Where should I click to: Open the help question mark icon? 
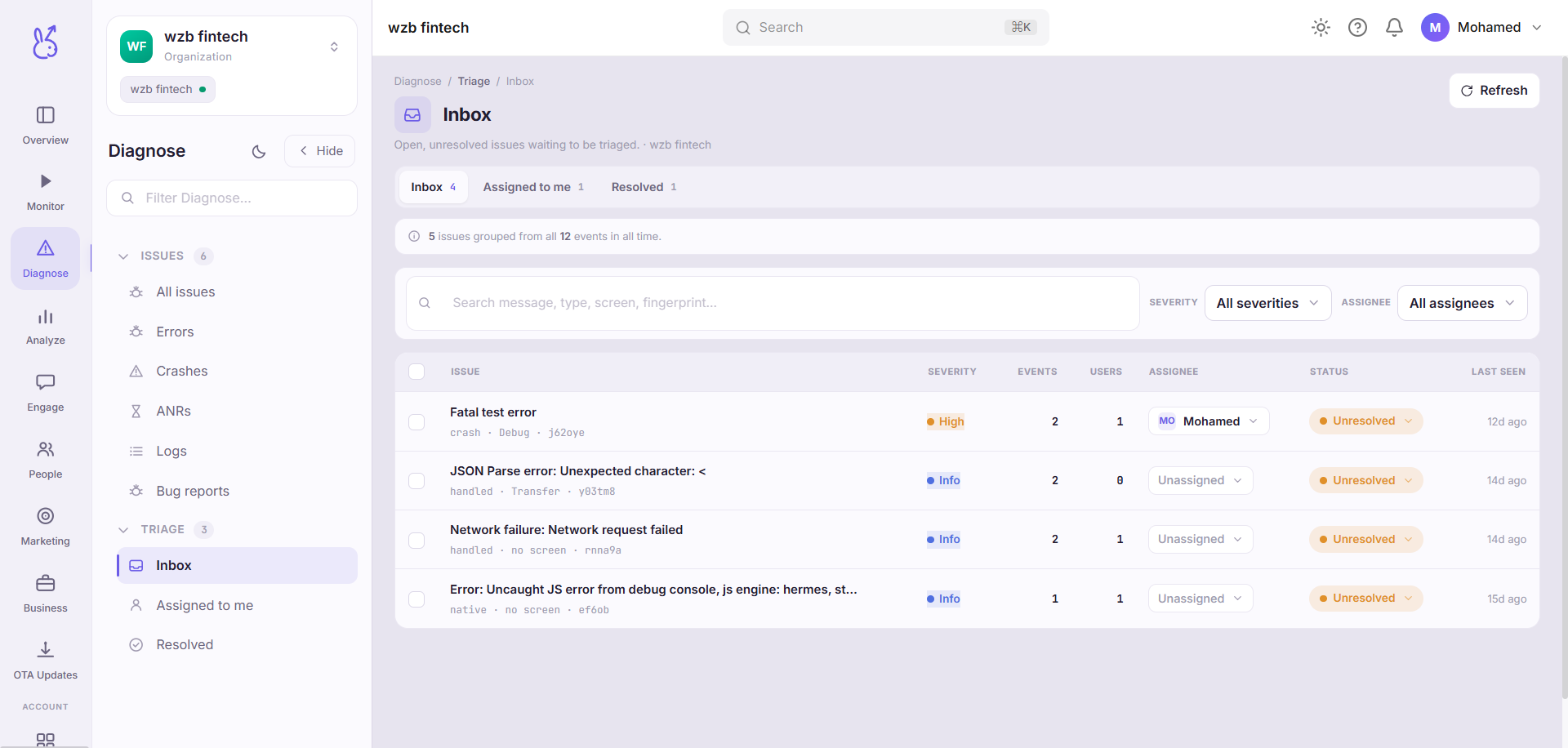point(1357,28)
